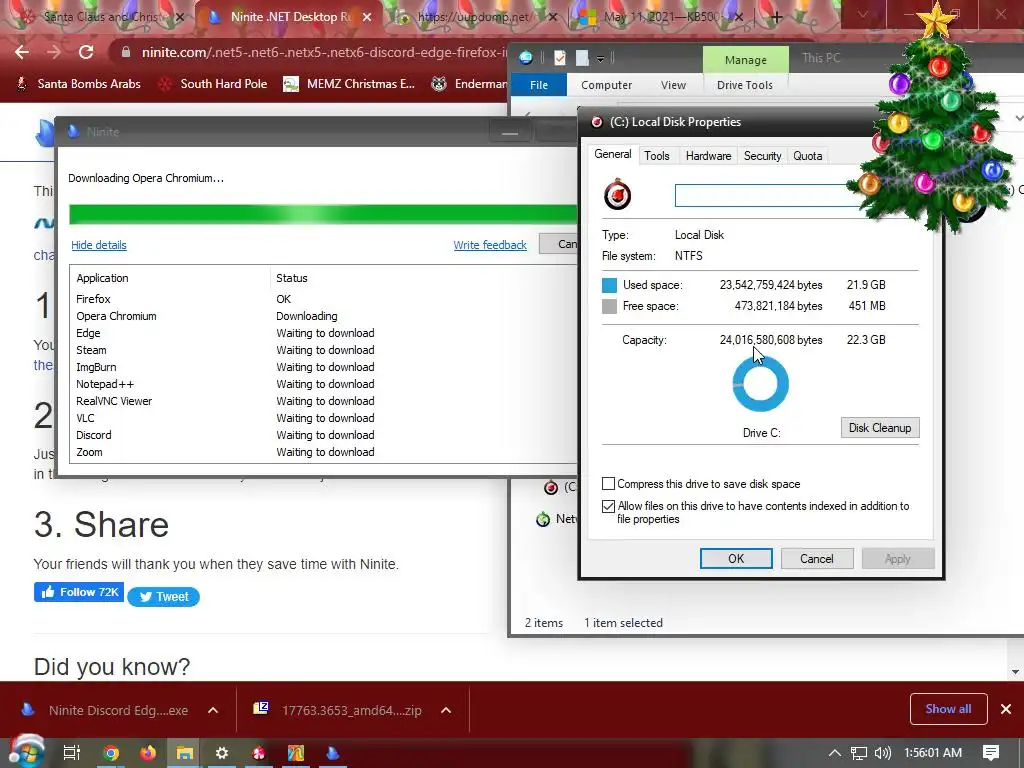The width and height of the screenshot is (1024, 768).
Task: Click Explorer quick access properties icon
Action: [x=560, y=58]
